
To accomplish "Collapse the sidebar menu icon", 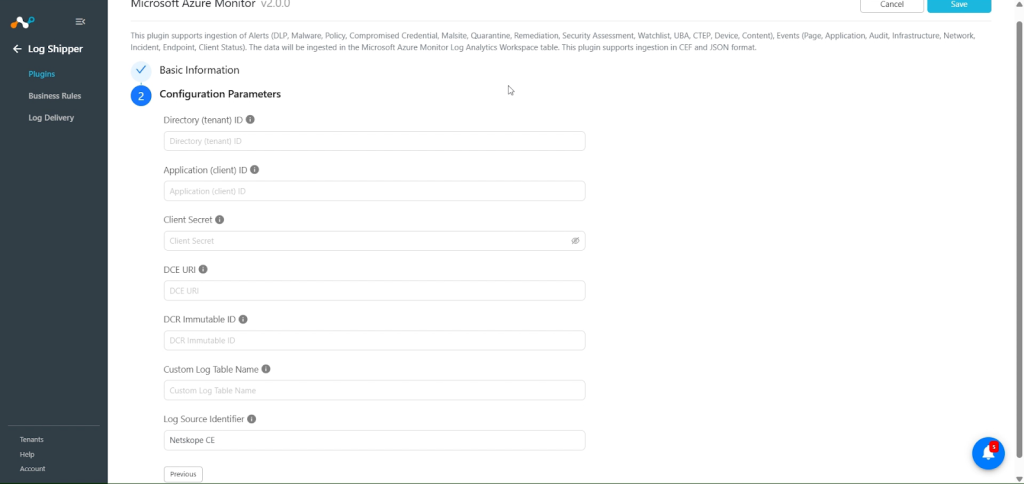I will (x=80, y=22).
